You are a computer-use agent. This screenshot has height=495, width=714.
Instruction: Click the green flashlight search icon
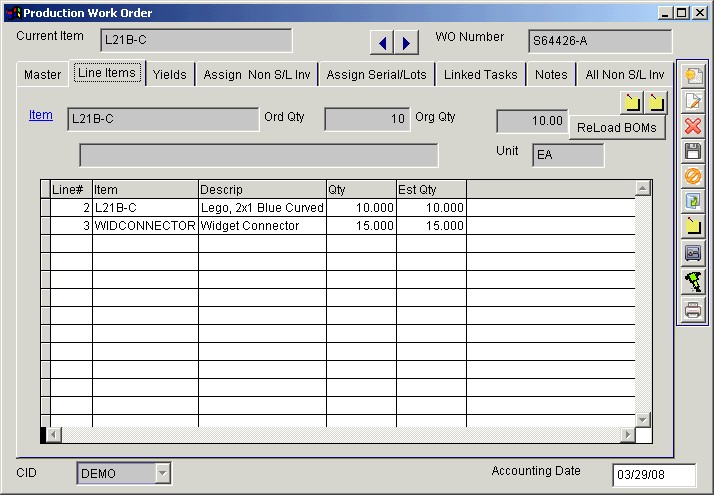693,282
